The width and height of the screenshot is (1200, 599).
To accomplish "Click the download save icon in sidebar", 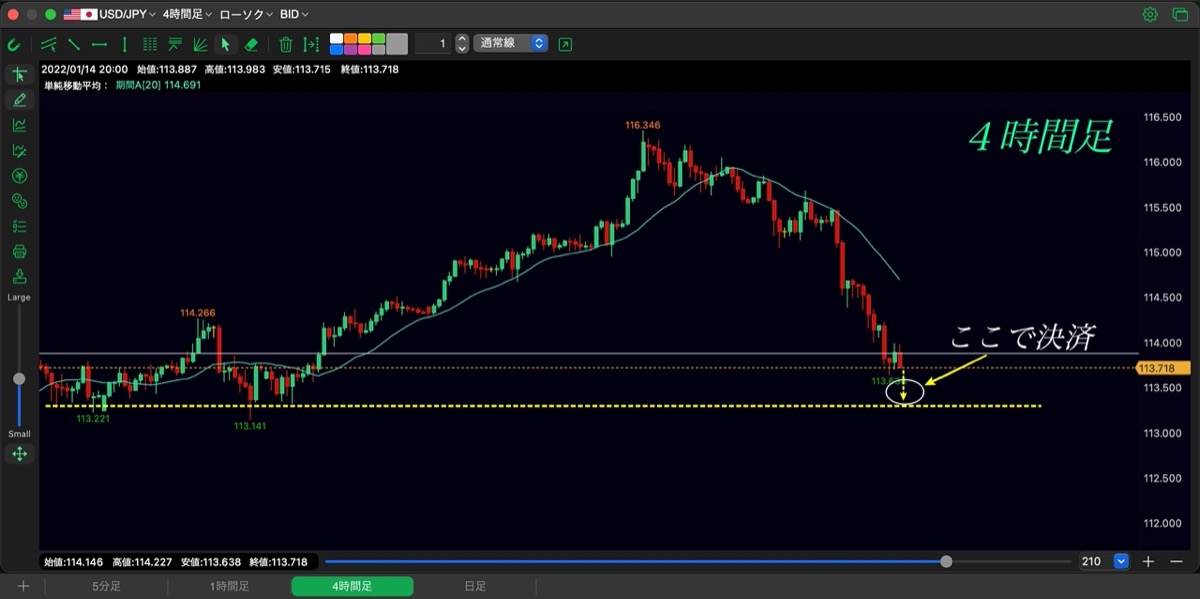I will pos(19,276).
